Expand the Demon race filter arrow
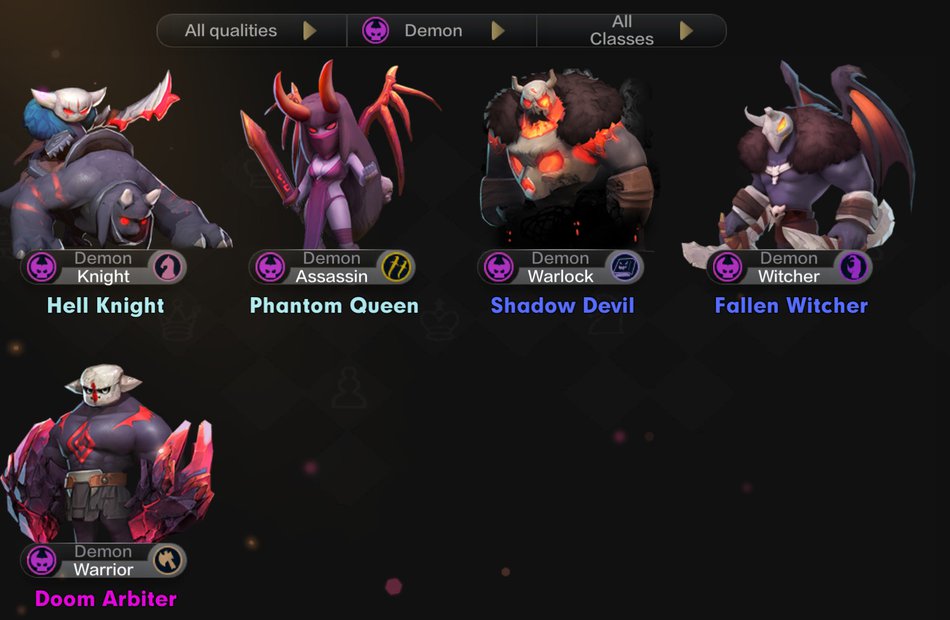This screenshot has height=620, width=950. (498, 30)
